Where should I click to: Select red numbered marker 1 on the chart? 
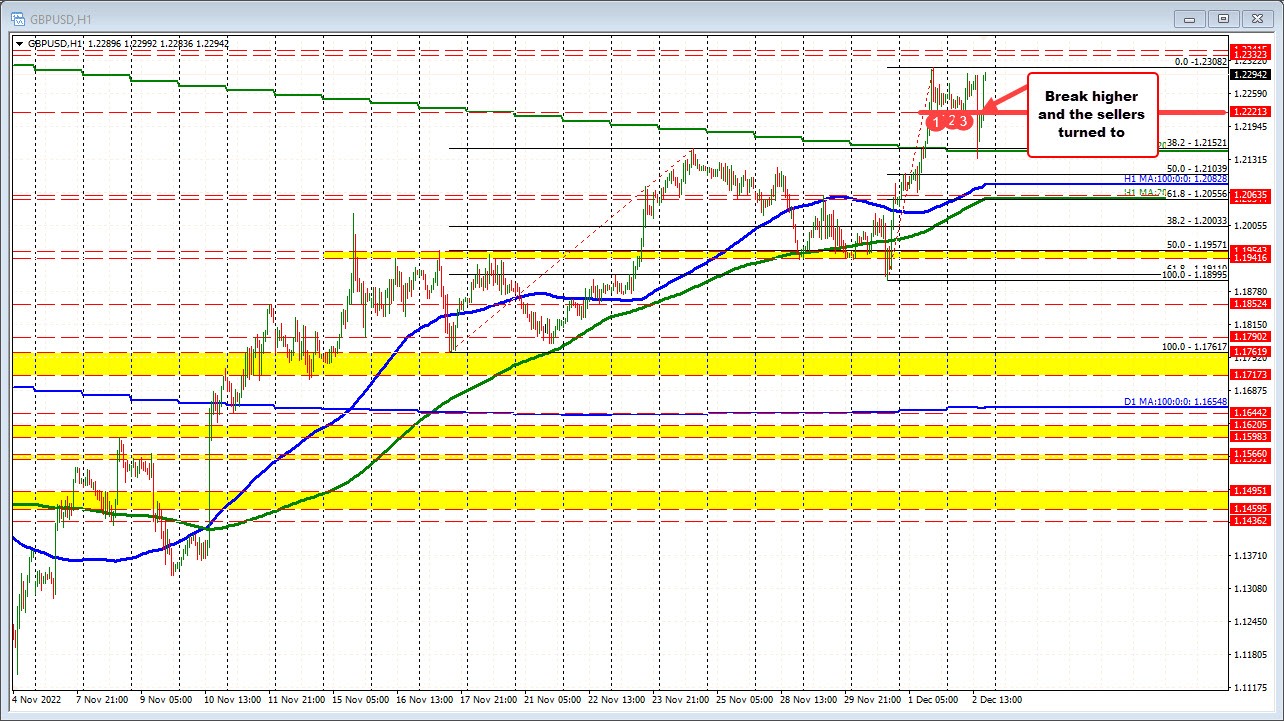(x=936, y=120)
